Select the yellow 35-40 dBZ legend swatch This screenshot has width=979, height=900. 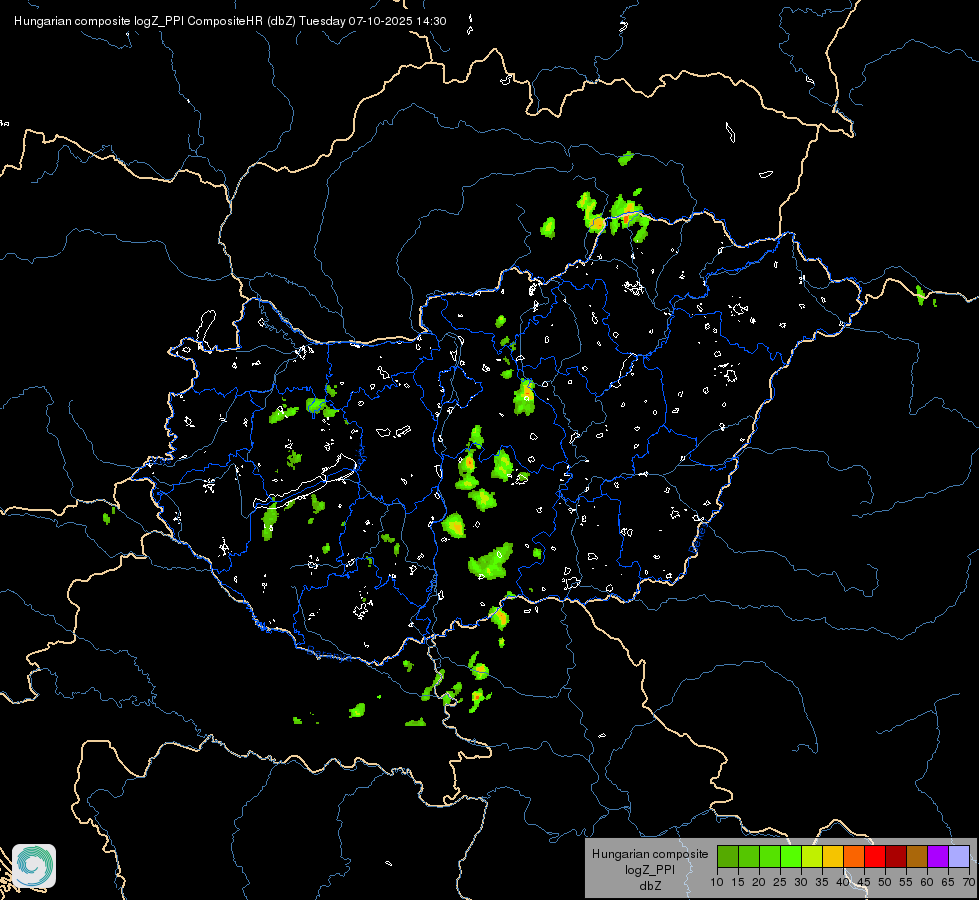point(833,856)
